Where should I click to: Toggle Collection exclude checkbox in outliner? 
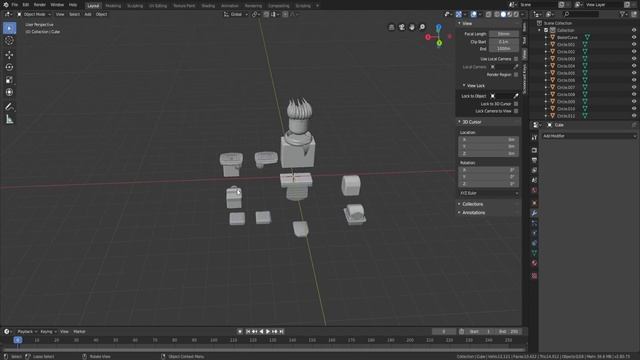(x=546, y=30)
